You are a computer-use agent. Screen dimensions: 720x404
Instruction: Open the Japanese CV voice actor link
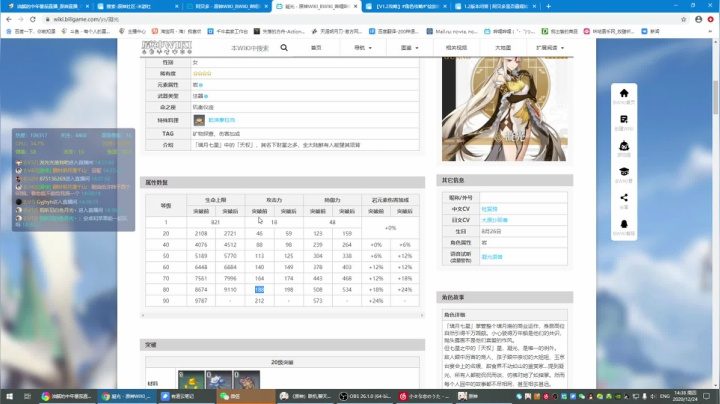pyautogui.click(x=495, y=220)
